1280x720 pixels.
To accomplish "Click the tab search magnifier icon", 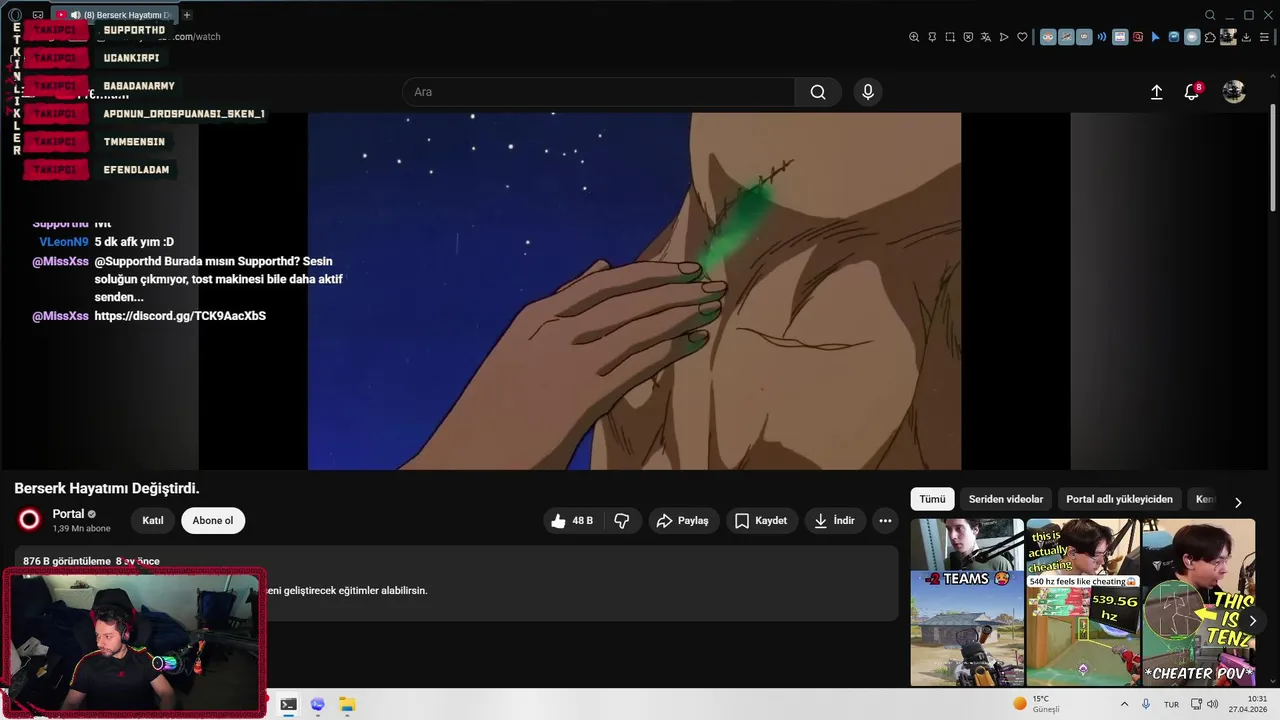I will [1210, 15].
